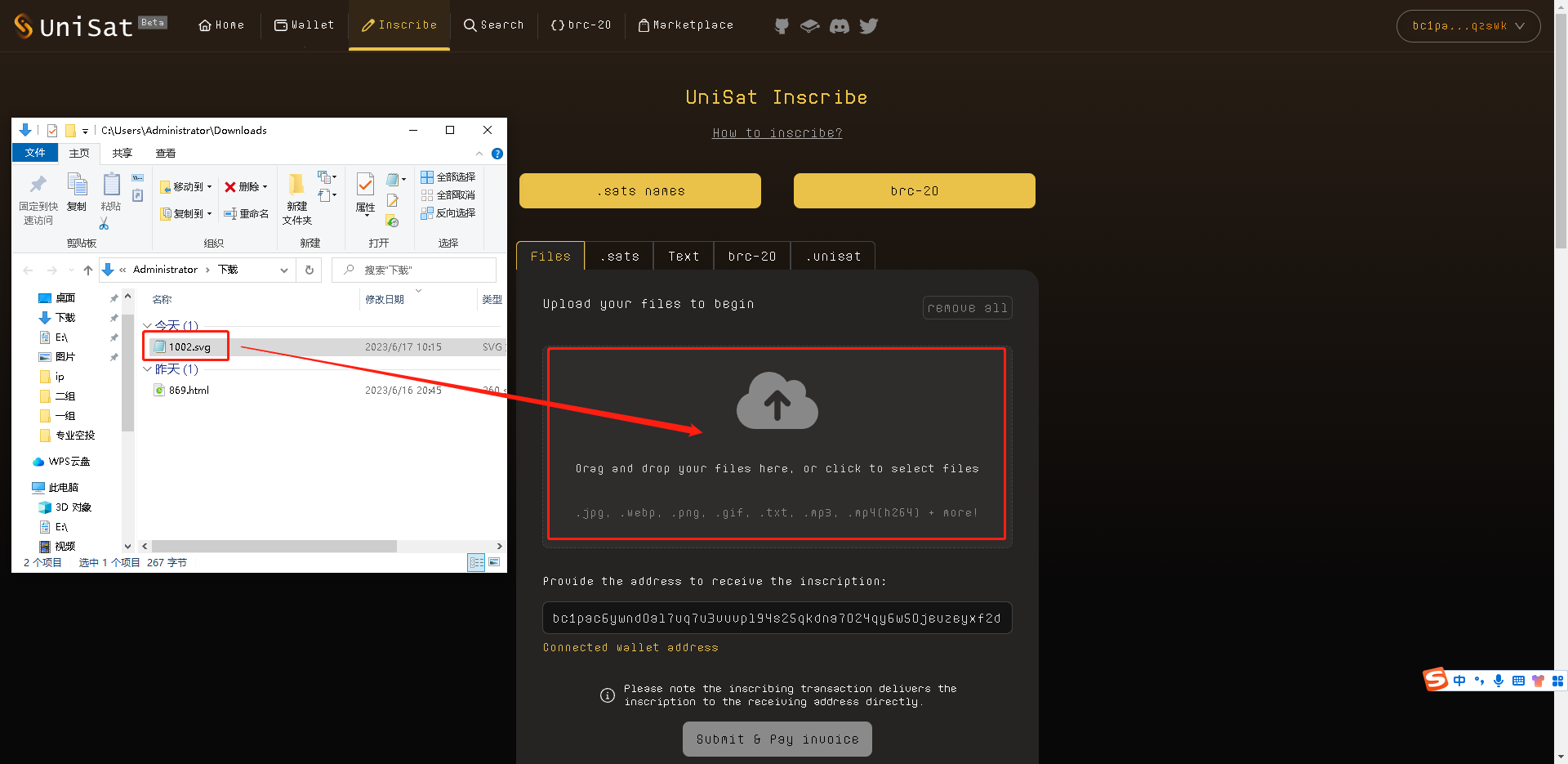Screen dimensions: 1568x764
Task: Switch to the brc-20 inscribe tab
Action: pos(751,257)
